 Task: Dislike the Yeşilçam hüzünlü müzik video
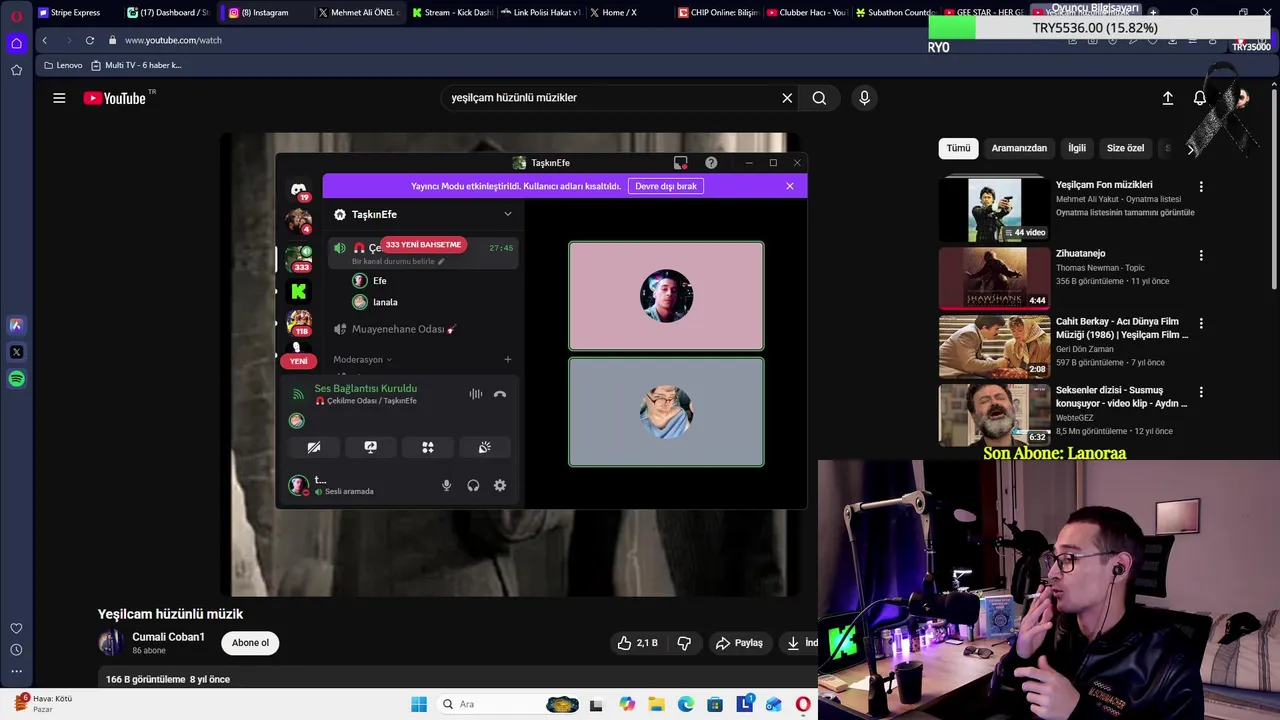(685, 643)
